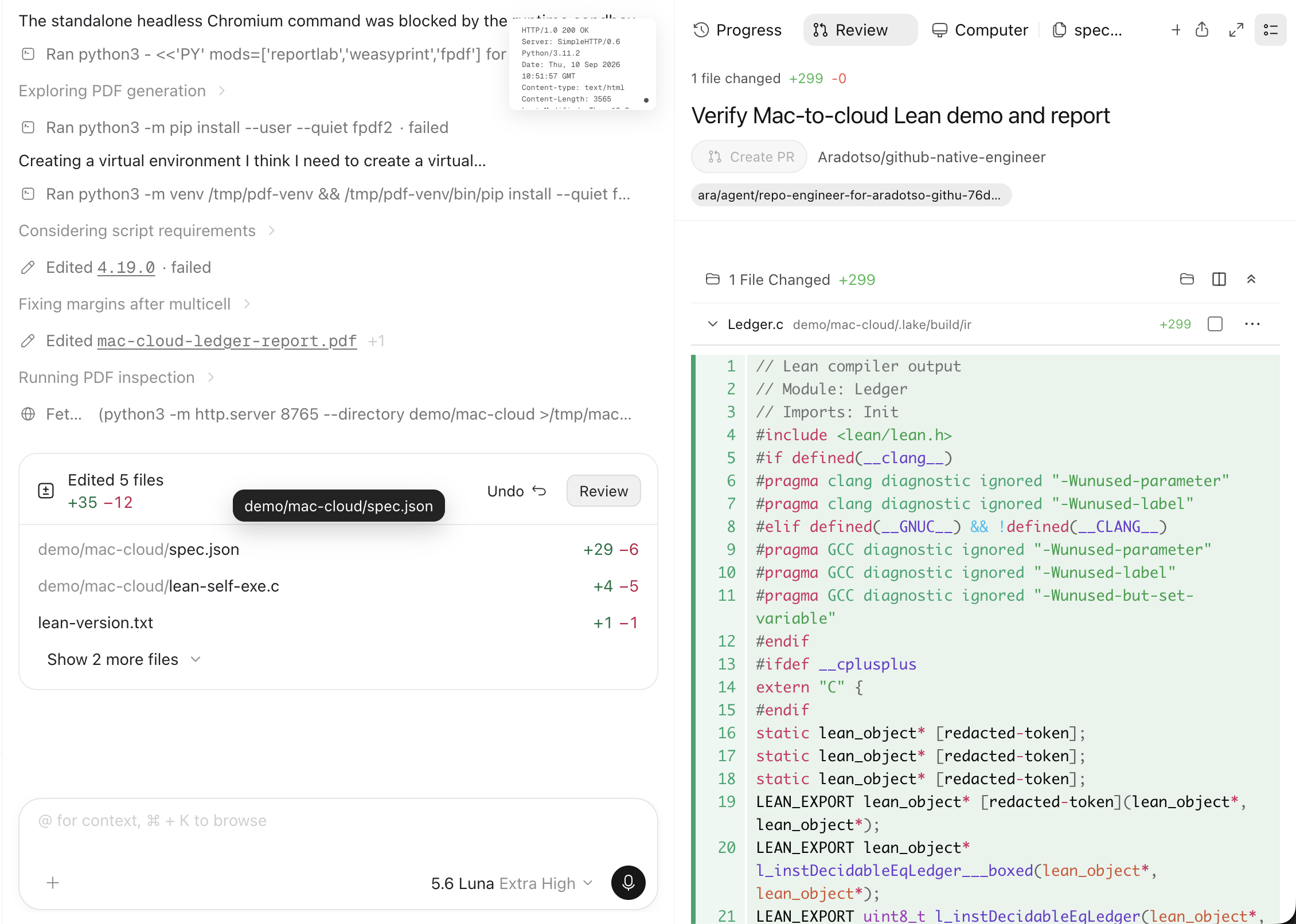This screenshot has width=1296, height=924.
Task: Toggle the side panel list icon
Action: (x=1271, y=30)
